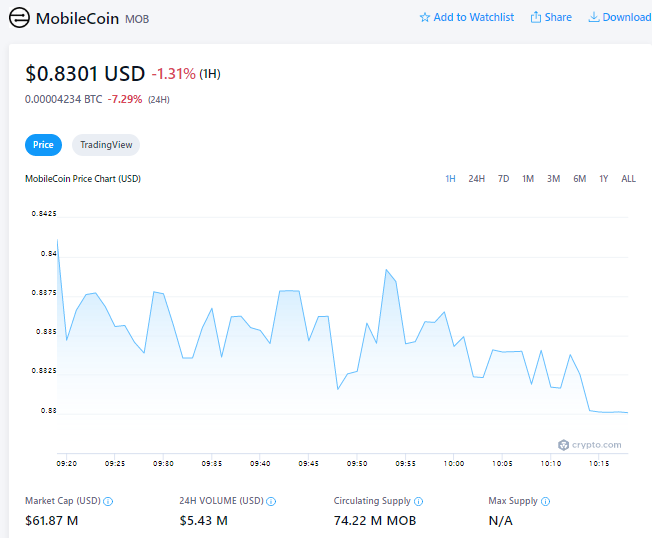Select the Price chart tab

tap(43, 145)
